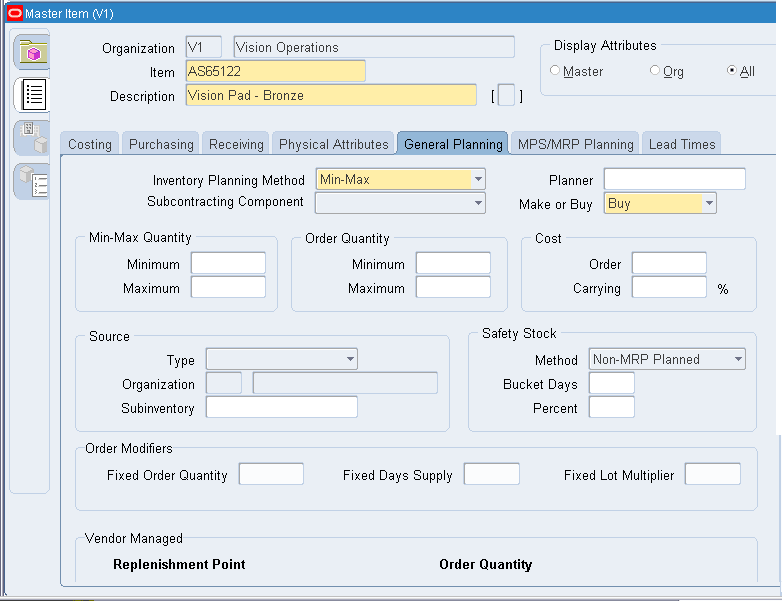Viewport: 782px width, 603px height.
Task: Click Source Organization code field
Action: point(224,383)
